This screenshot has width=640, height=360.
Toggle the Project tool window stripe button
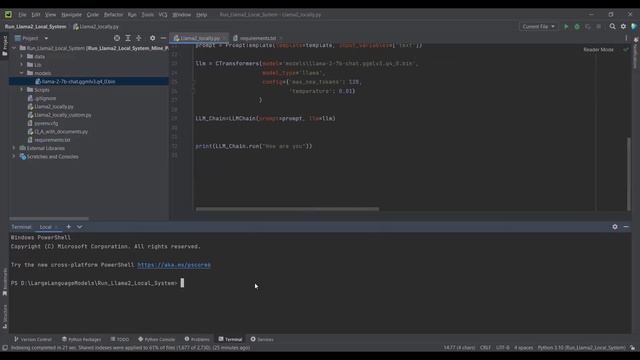[x=4, y=46]
